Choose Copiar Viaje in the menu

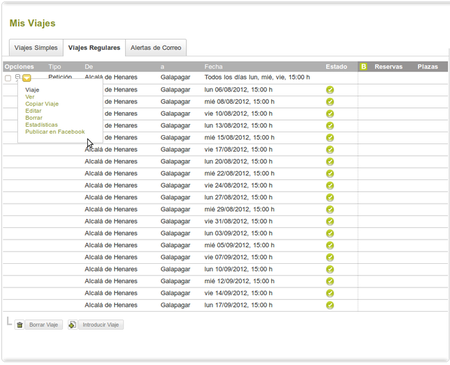tap(42, 104)
